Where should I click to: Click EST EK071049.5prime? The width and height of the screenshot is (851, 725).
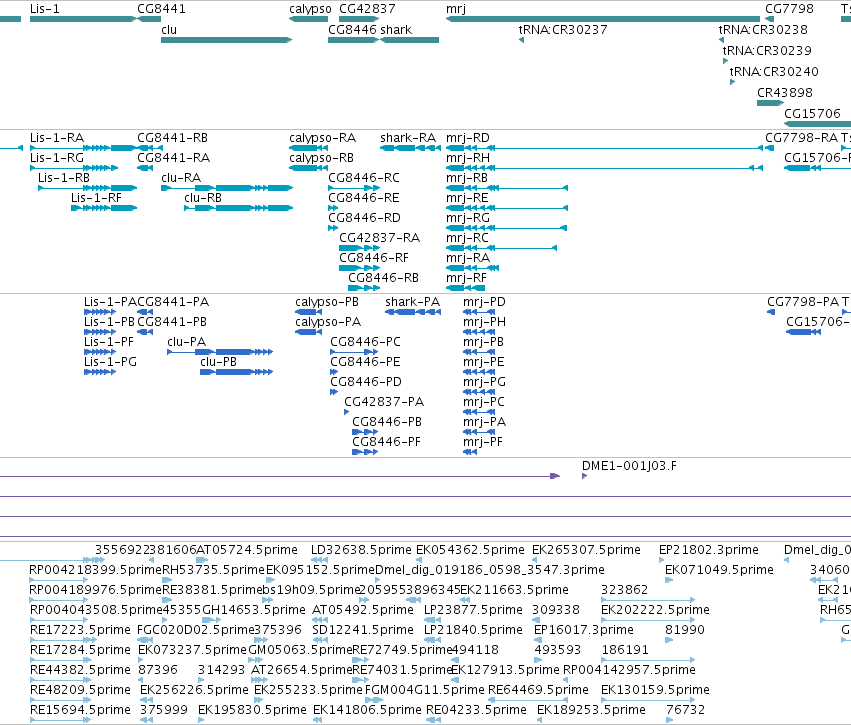(669, 580)
